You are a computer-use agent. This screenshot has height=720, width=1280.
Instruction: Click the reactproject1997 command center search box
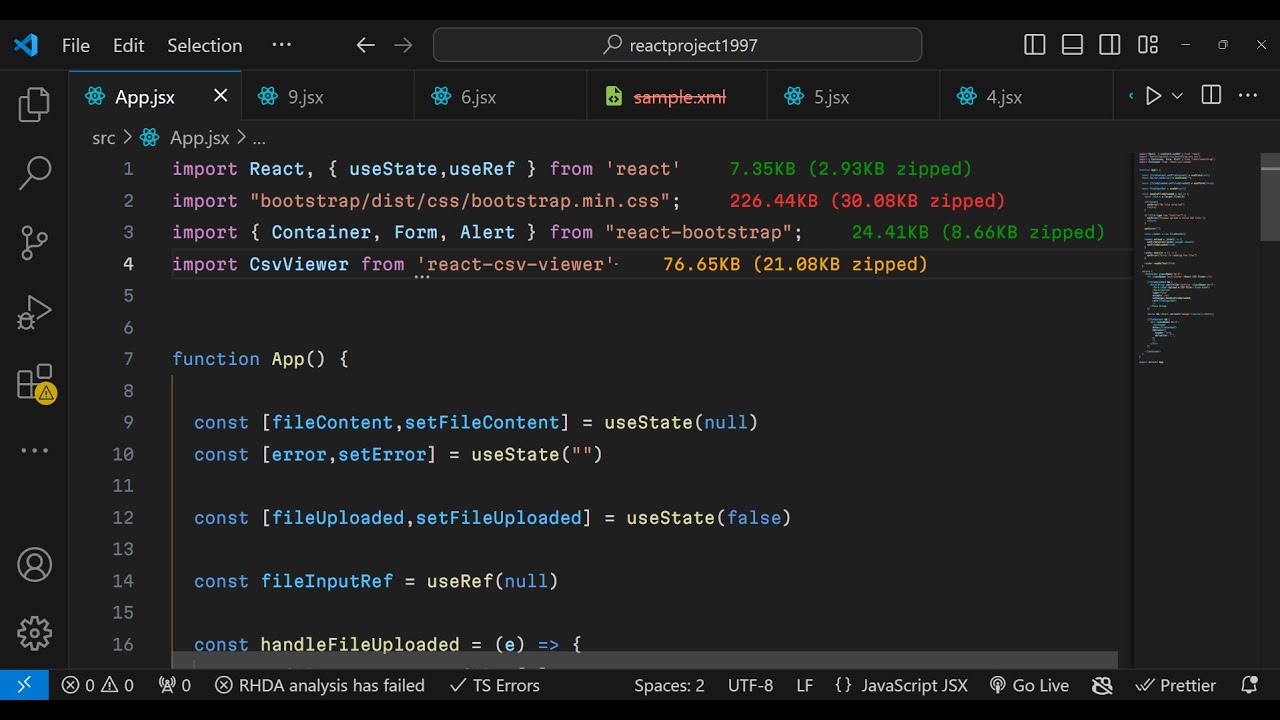(x=677, y=45)
